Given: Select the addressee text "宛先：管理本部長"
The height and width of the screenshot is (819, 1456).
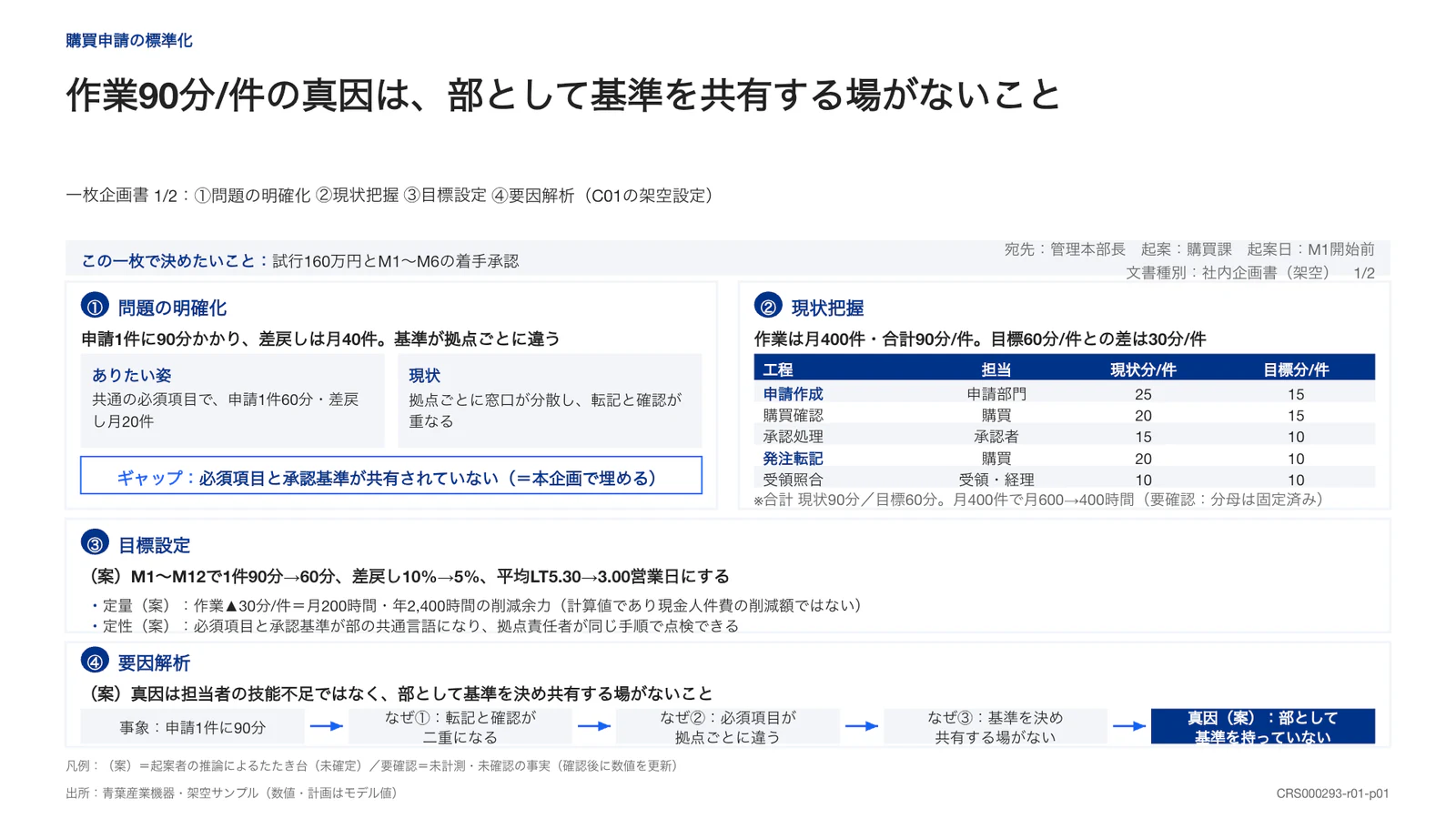Looking at the screenshot, I should (x=1065, y=249).
